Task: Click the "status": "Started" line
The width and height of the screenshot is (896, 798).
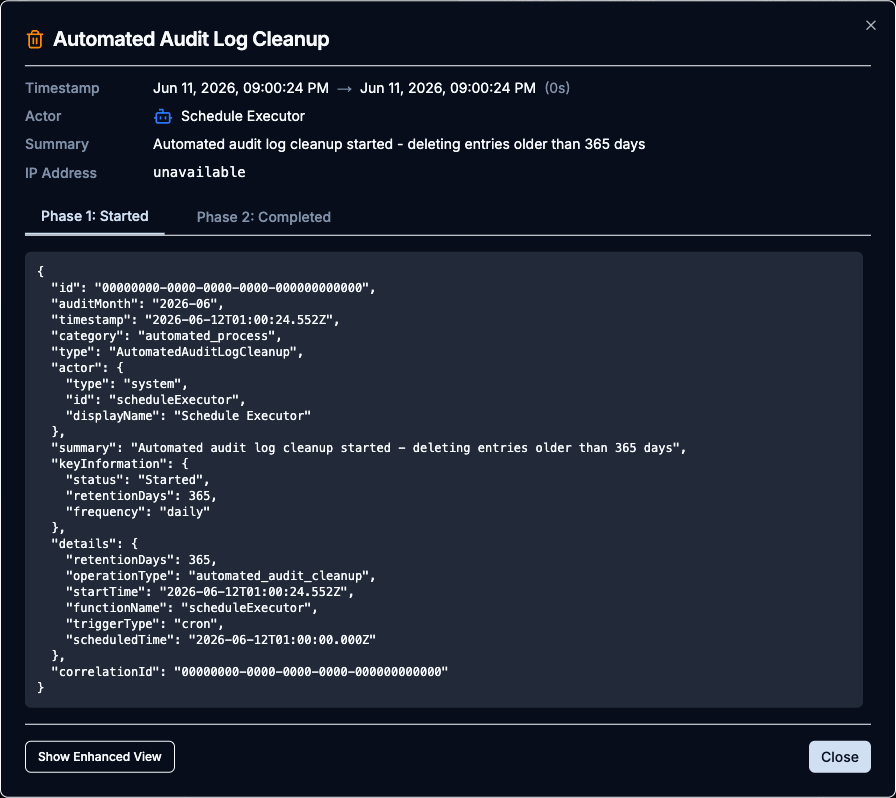Action: coord(138,480)
